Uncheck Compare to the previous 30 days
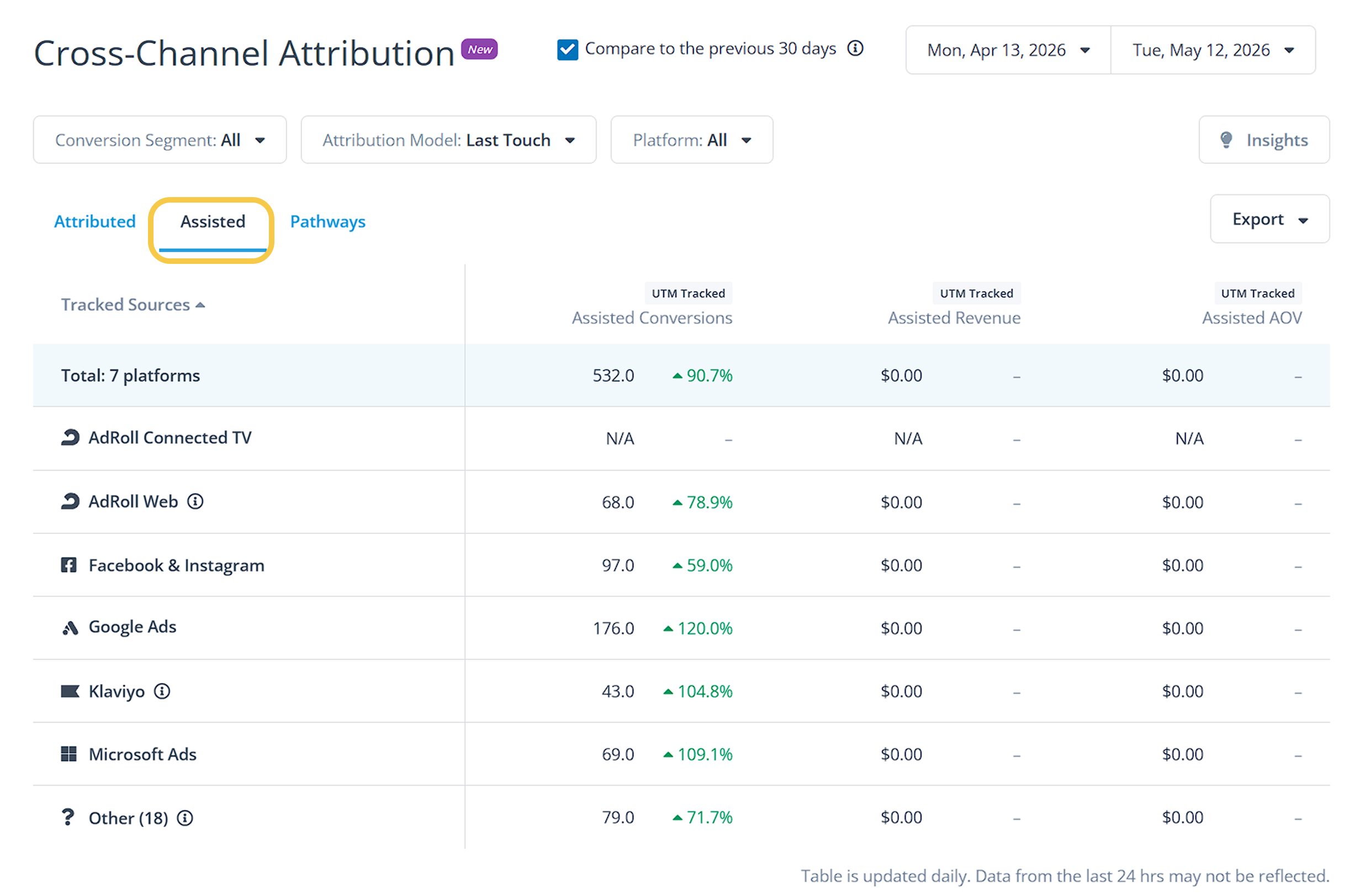This screenshot has width=1365, height=896. (x=568, y=50)
